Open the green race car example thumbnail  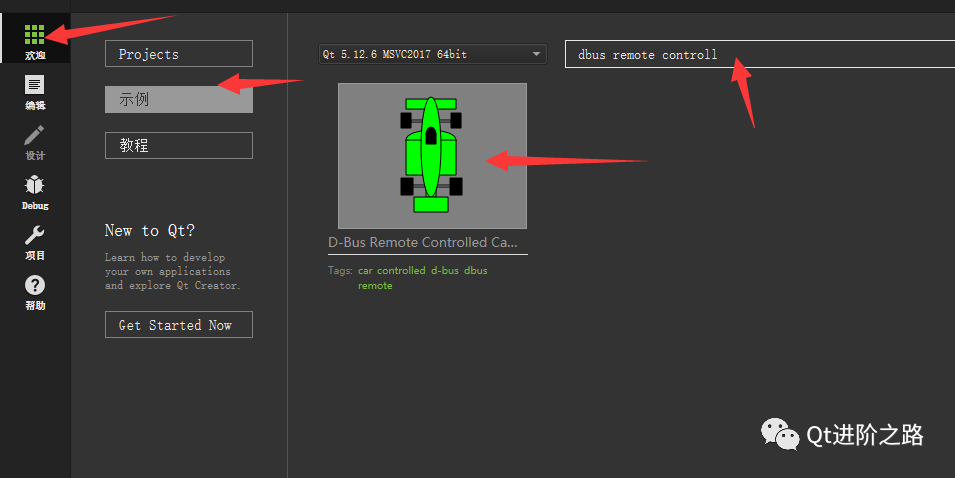[x=432, y=156]
